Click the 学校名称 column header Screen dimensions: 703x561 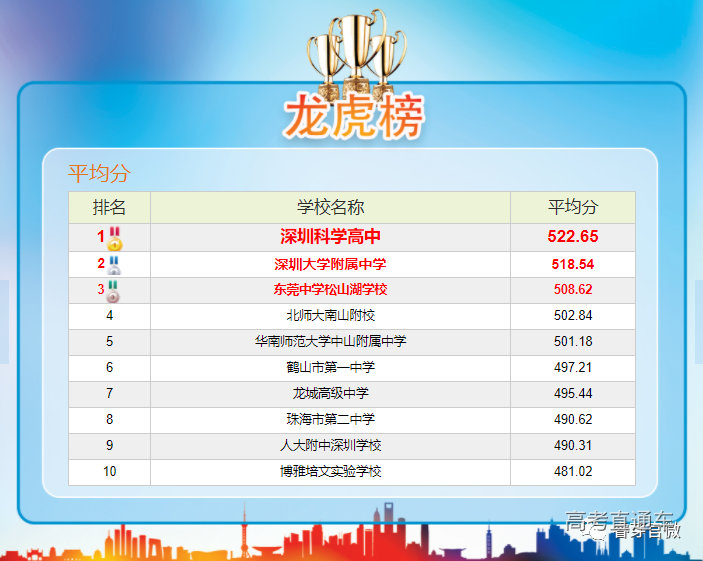330,207
